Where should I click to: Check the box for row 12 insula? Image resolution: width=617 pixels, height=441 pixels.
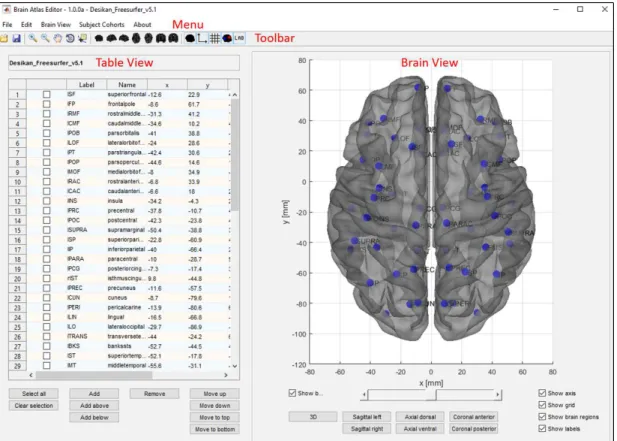[x=46, y=201]
